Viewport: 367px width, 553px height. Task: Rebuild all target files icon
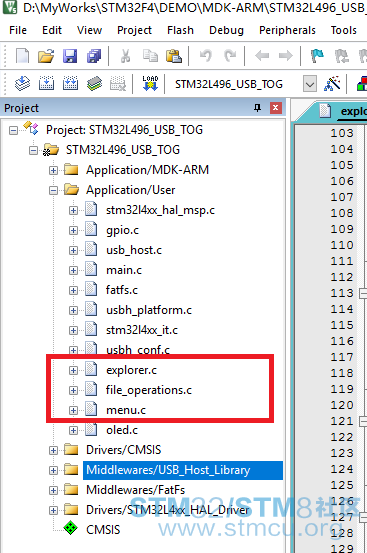(70, 84)
